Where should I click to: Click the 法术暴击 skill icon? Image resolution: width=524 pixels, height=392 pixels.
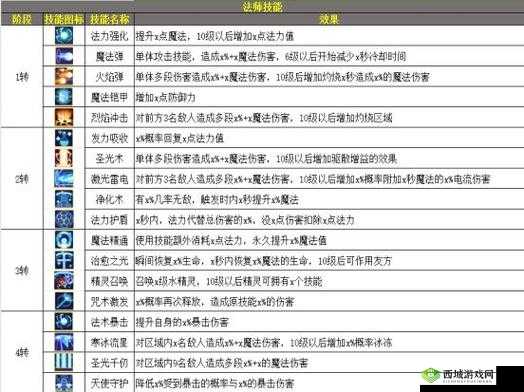[64, 321]
